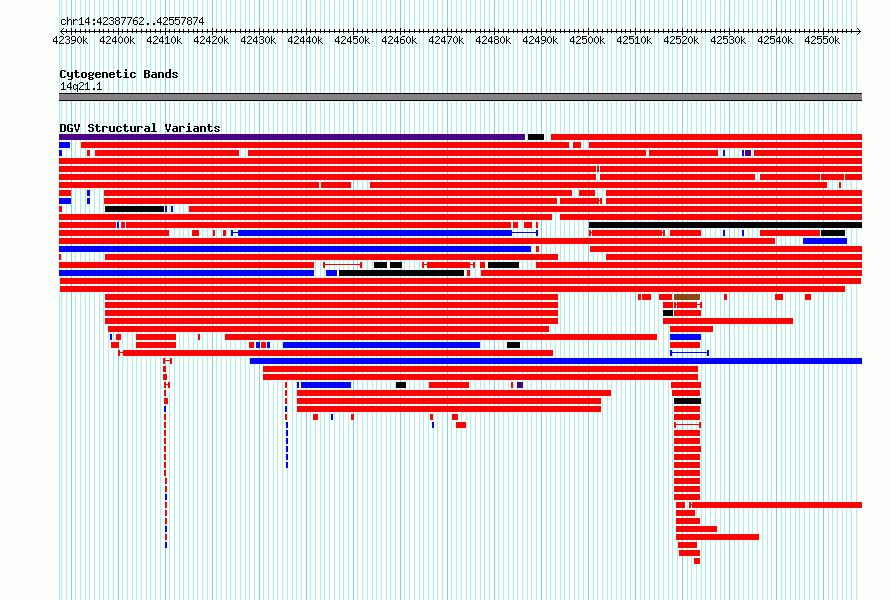Select the small purple variant square near 42488k
The image size is (890, 600).
(x=520, y=385)
